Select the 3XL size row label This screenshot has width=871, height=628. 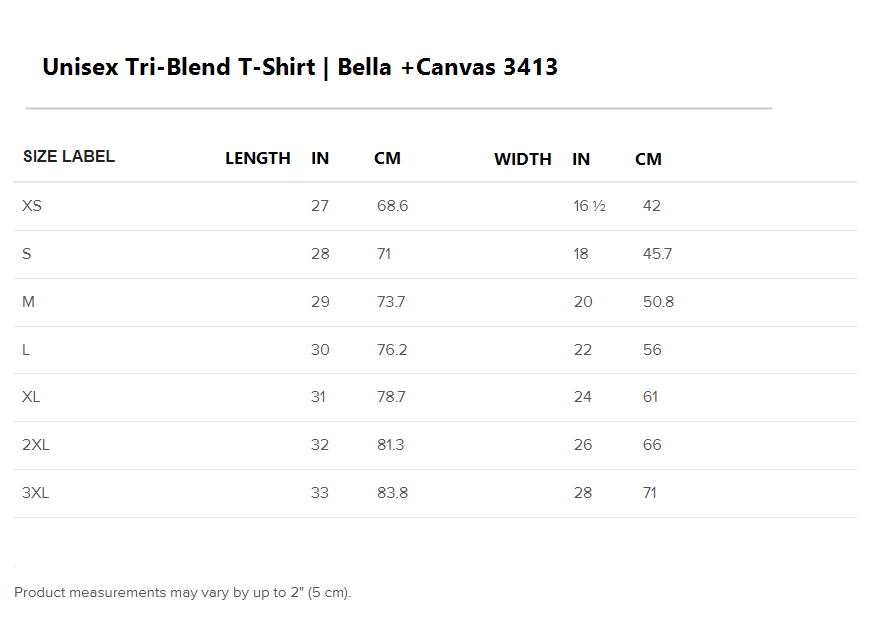point(36,493)
